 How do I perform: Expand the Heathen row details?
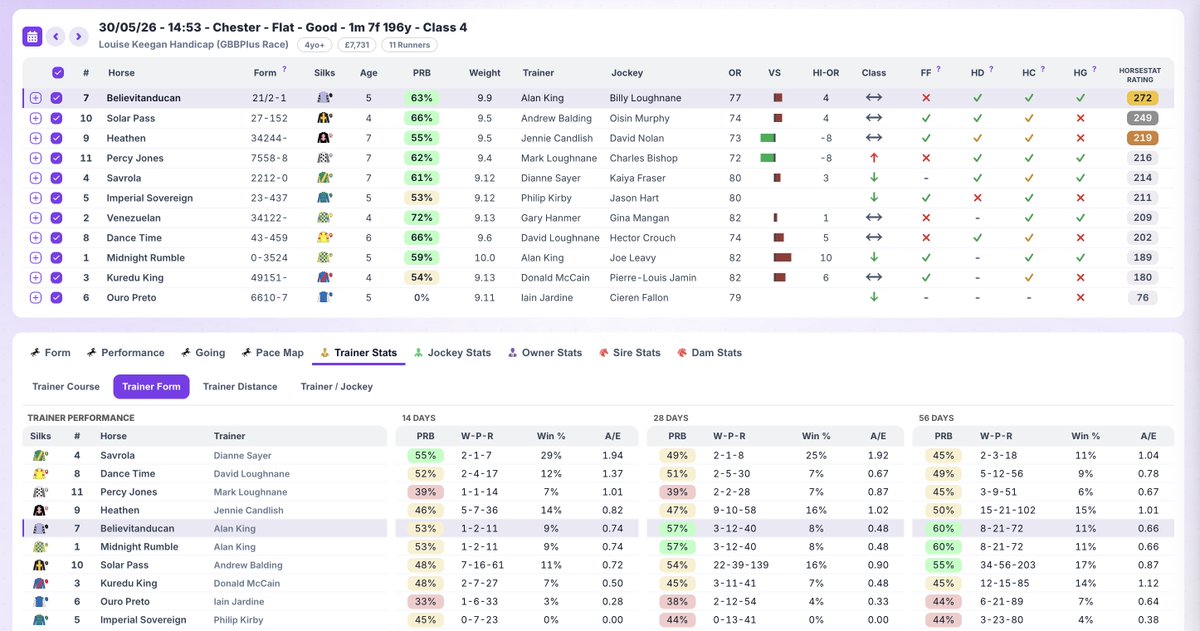[x=36, y=138]
